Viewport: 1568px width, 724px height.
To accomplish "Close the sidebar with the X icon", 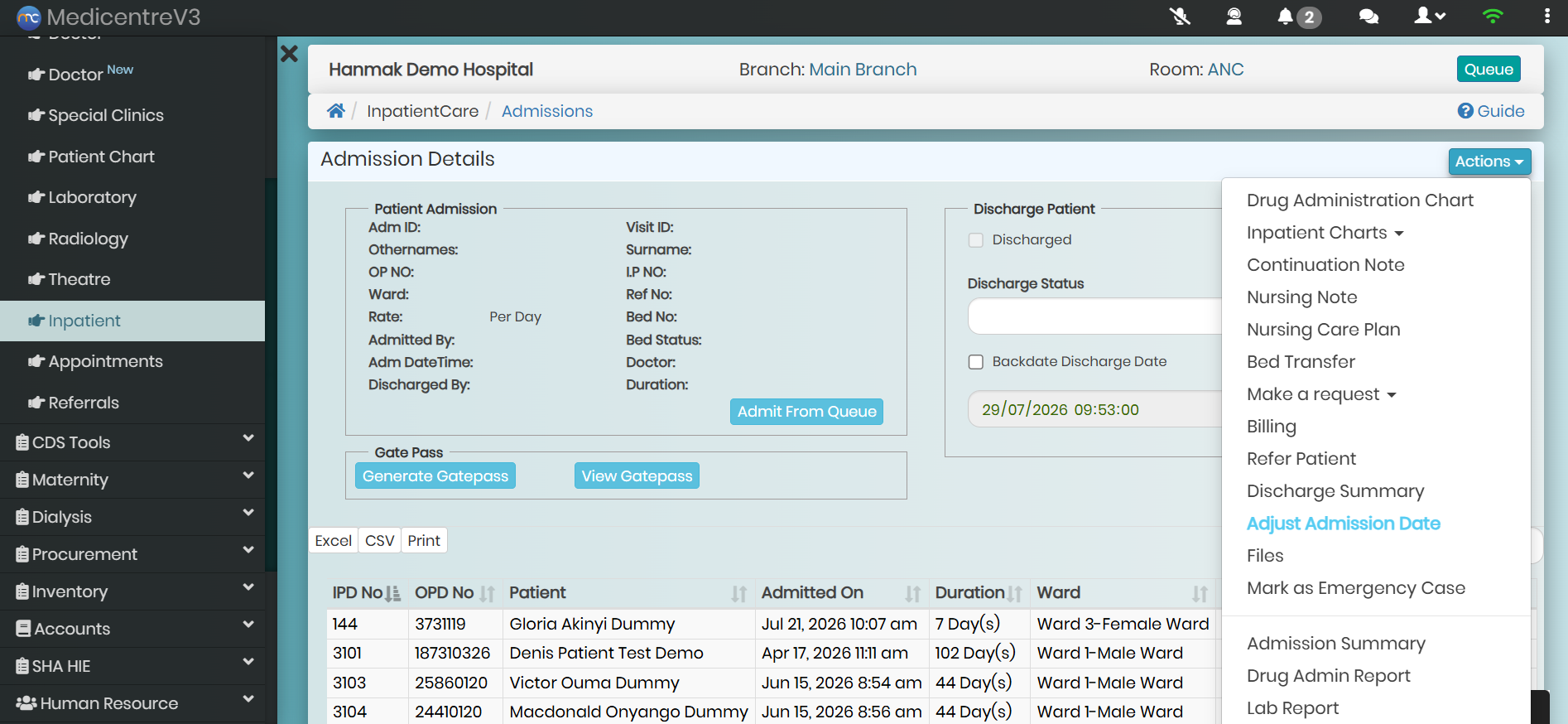I will [x=289, y=54].
